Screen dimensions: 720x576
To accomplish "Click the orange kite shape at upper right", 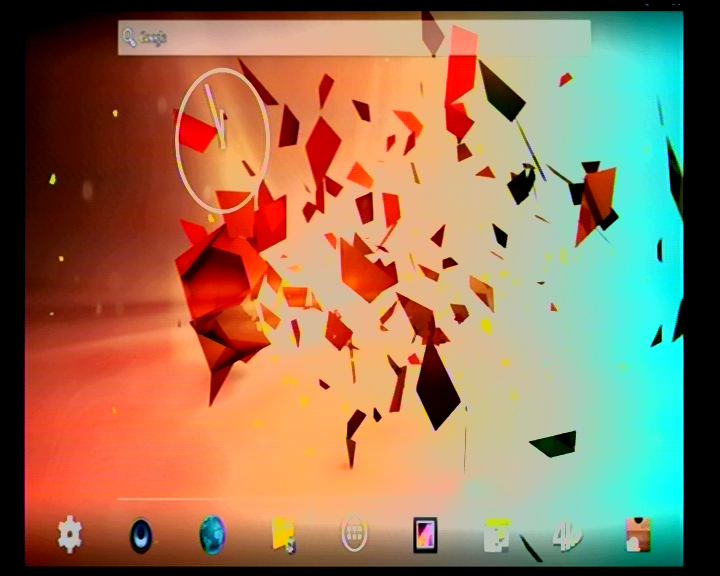I will pyautogui.click(x=595, y=200).
